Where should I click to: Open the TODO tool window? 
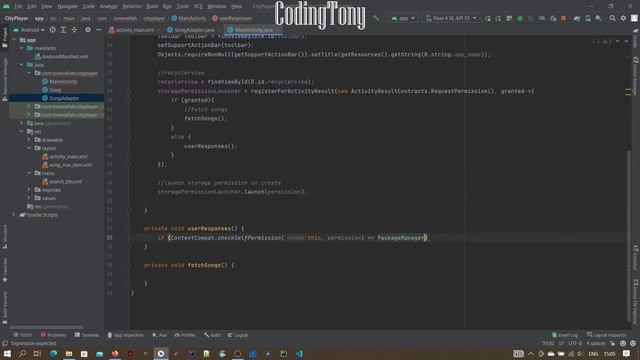(22, 335)
